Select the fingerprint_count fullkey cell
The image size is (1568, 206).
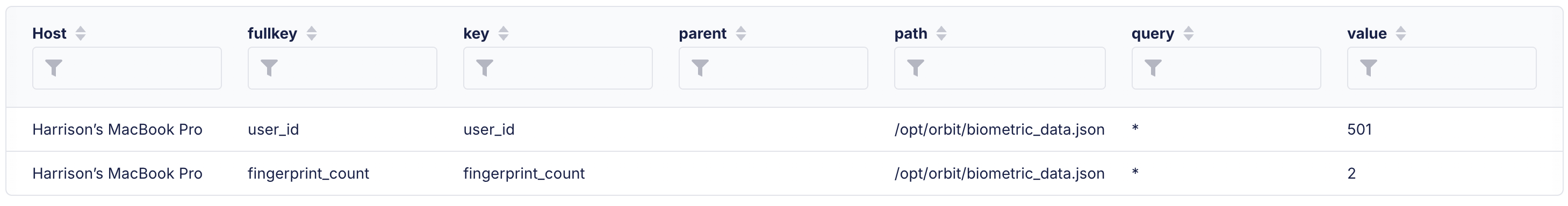308,174
